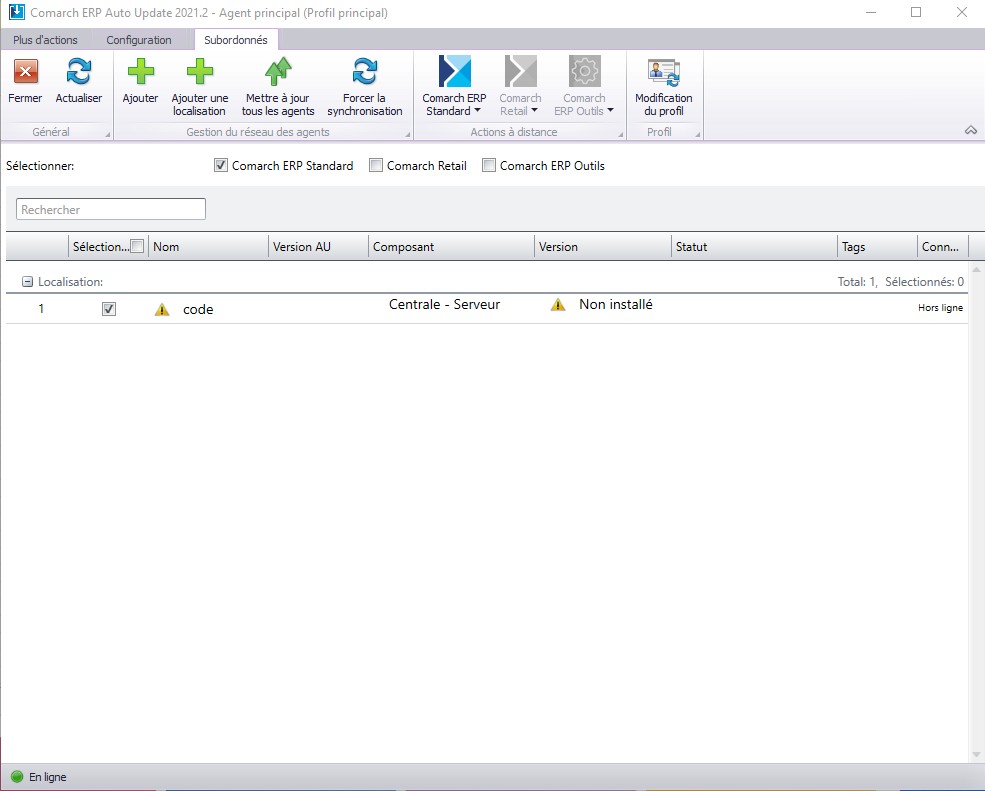
Task: Check the Comarch ERP Outils filter
Action: click(x=489, y=165)
